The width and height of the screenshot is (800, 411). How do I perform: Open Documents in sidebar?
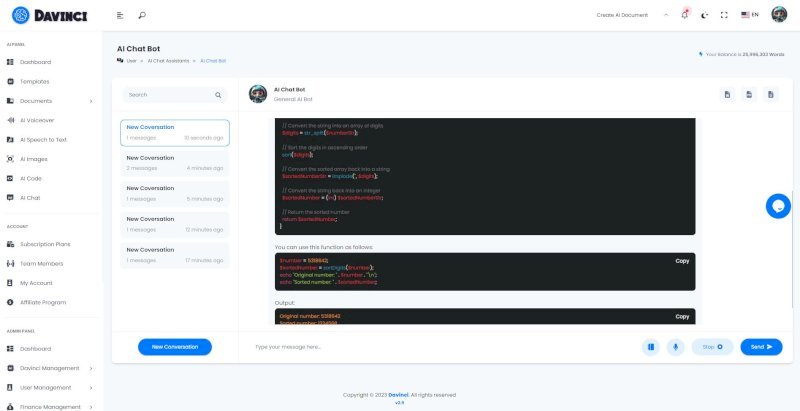tap(36, 101)
